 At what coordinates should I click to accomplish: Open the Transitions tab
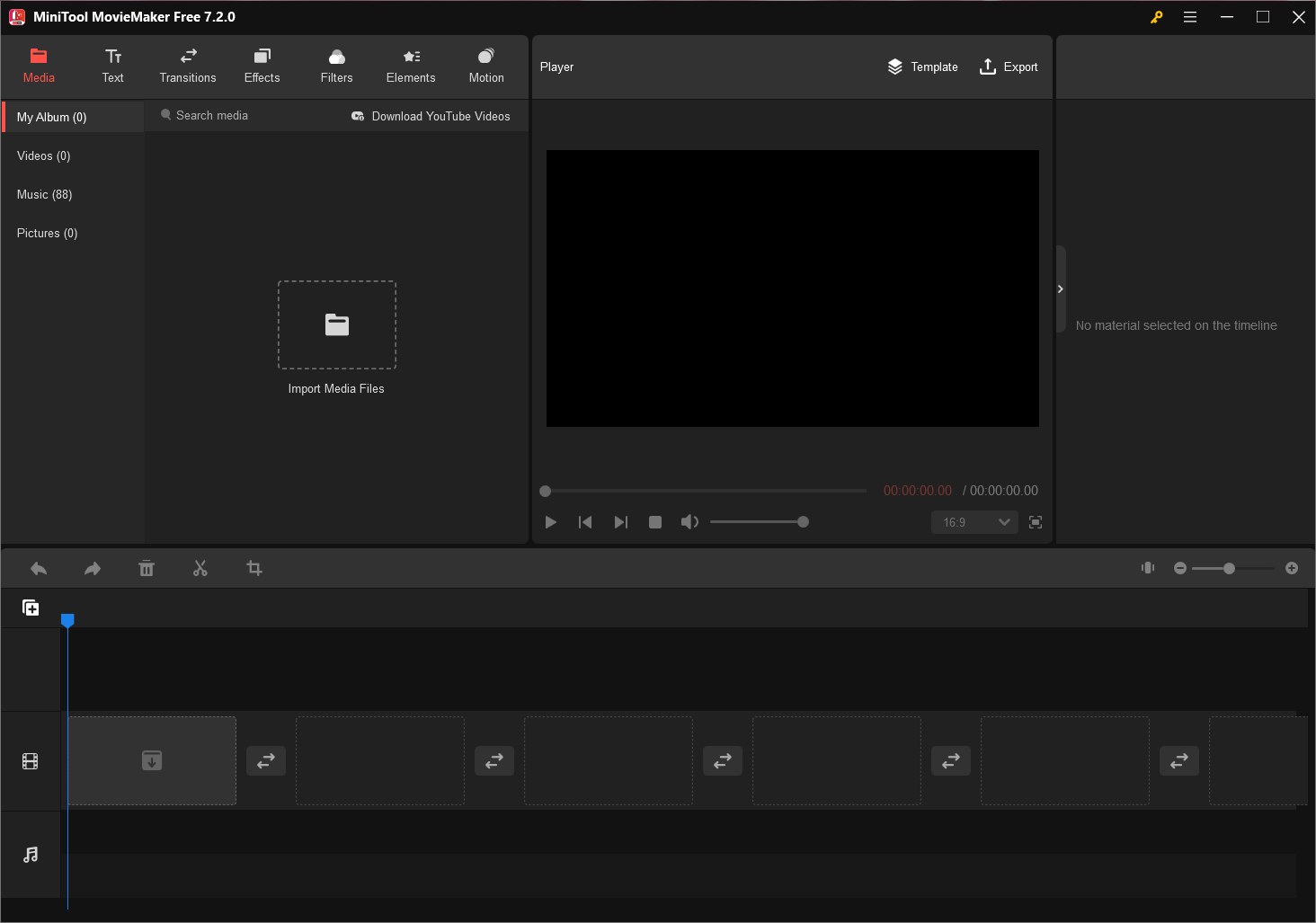pyautogui.click(x=188, y=67)
